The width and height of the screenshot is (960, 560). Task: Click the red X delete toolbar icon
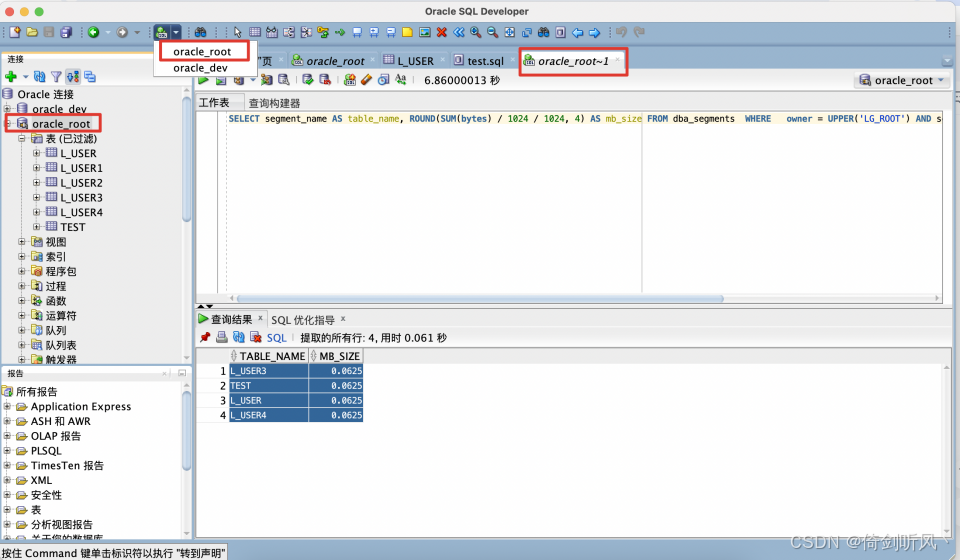[441, 32]
